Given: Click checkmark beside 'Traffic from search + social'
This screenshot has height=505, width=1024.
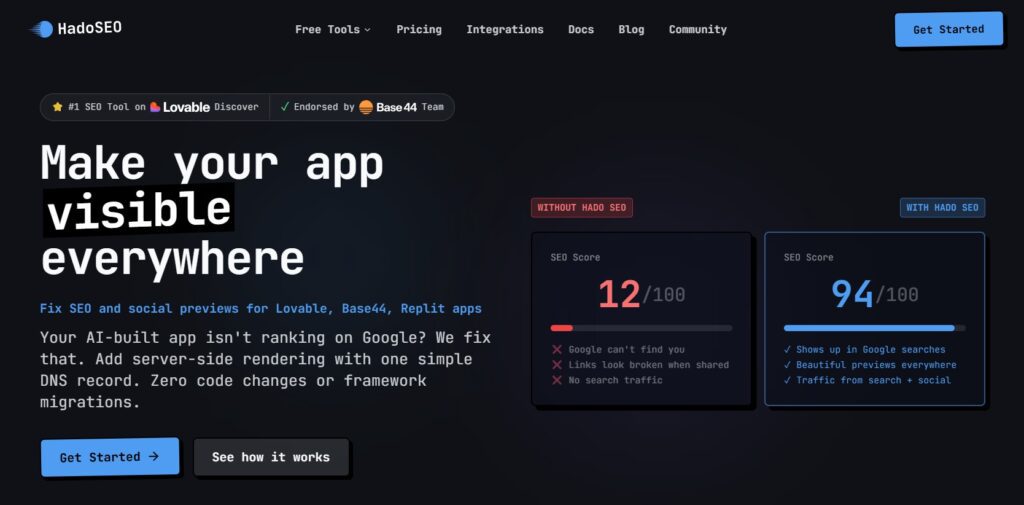Looking at the screenshot, I should [x=788, y=380].
